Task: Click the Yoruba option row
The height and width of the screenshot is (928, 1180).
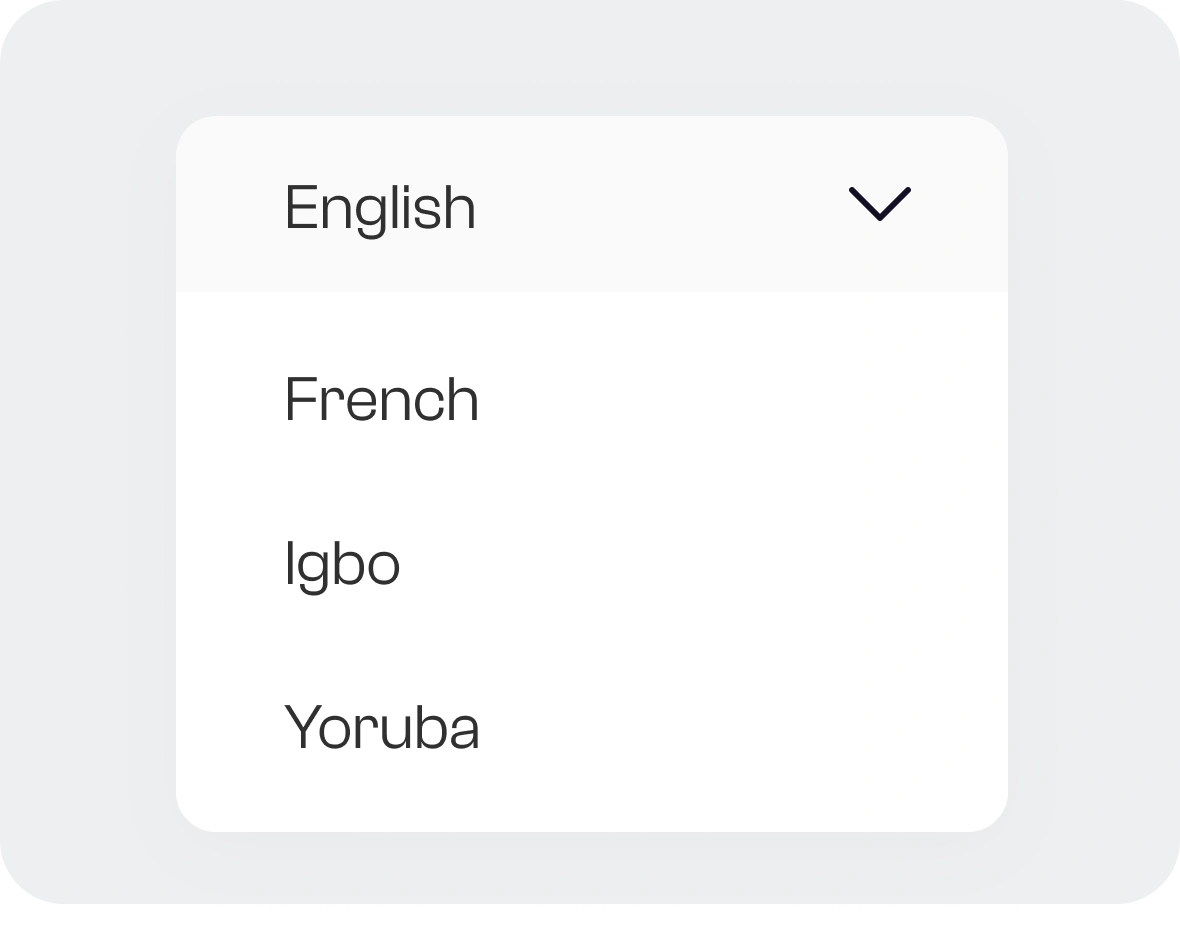Action: point(590,727)
